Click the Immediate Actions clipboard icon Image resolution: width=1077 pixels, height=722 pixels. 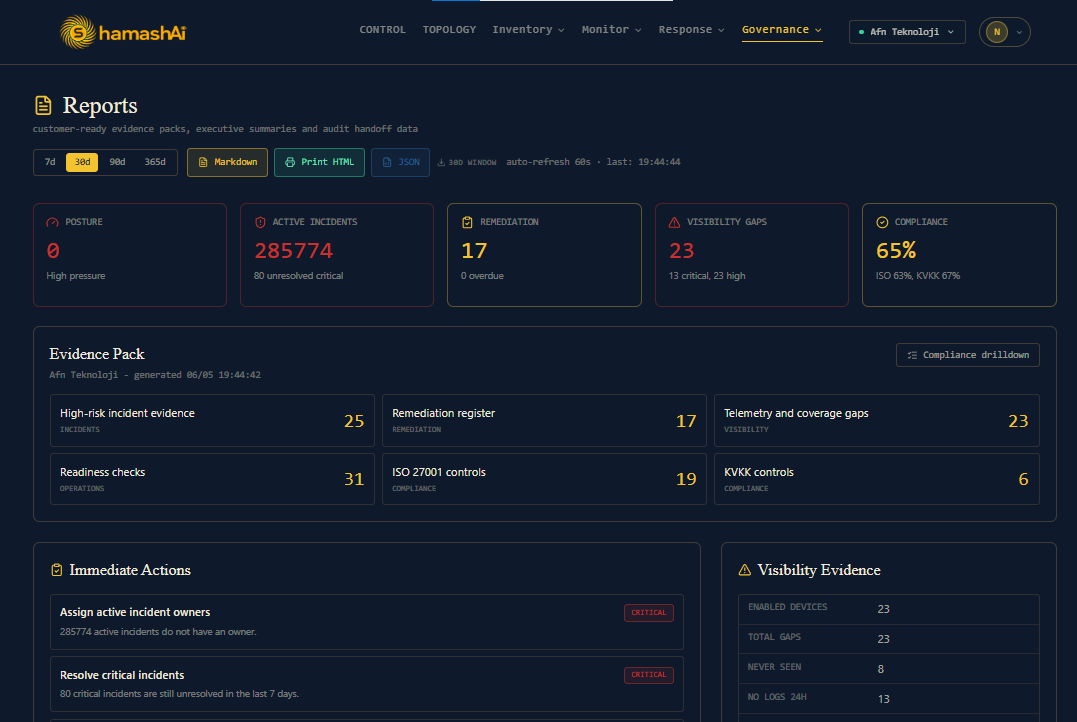(57, 569)
